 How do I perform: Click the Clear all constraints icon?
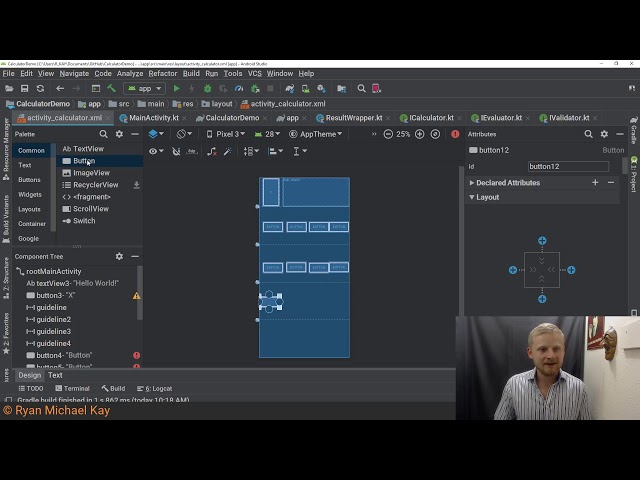211,151
